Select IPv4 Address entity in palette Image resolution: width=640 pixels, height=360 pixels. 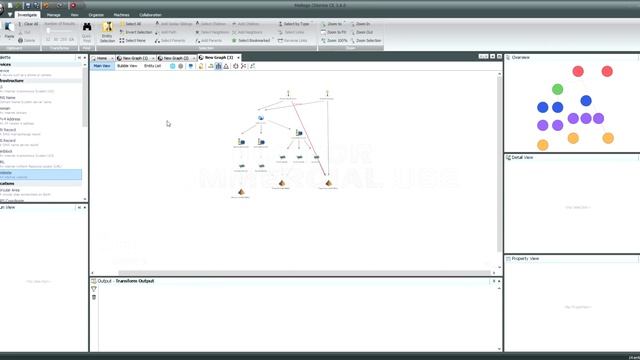pos(41,121)
